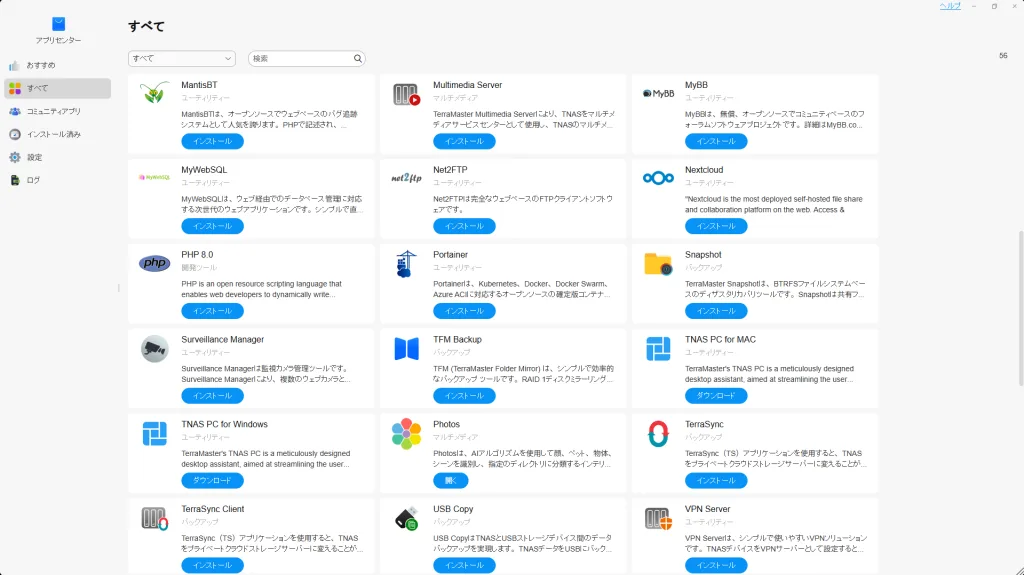Click the Snapshot app title
1024x575 pixels.
pos(703,255)
